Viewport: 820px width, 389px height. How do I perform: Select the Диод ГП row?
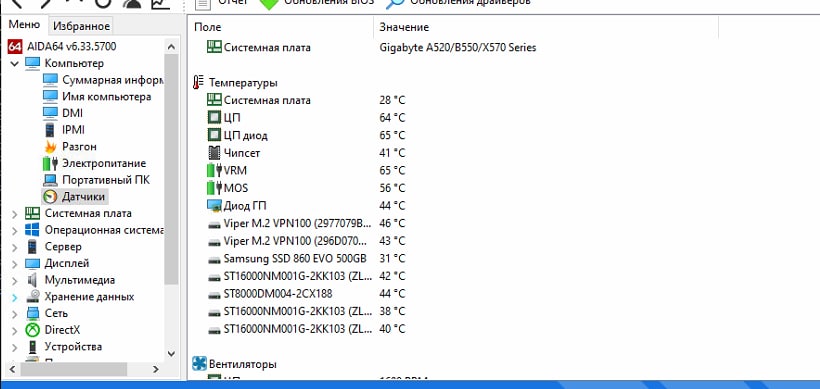(306, 205)
